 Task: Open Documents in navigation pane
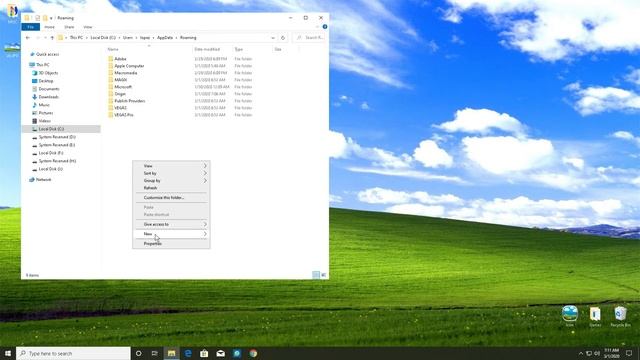click(49, 89)
